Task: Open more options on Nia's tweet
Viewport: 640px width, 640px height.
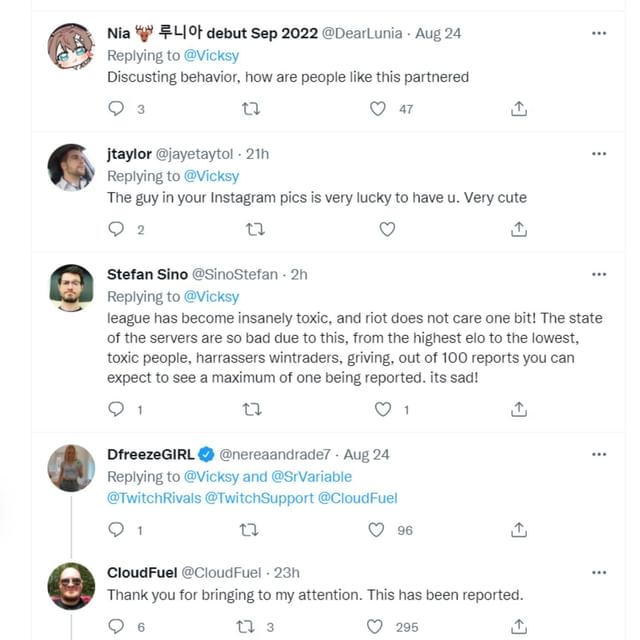Action: (x=599, y=33)
